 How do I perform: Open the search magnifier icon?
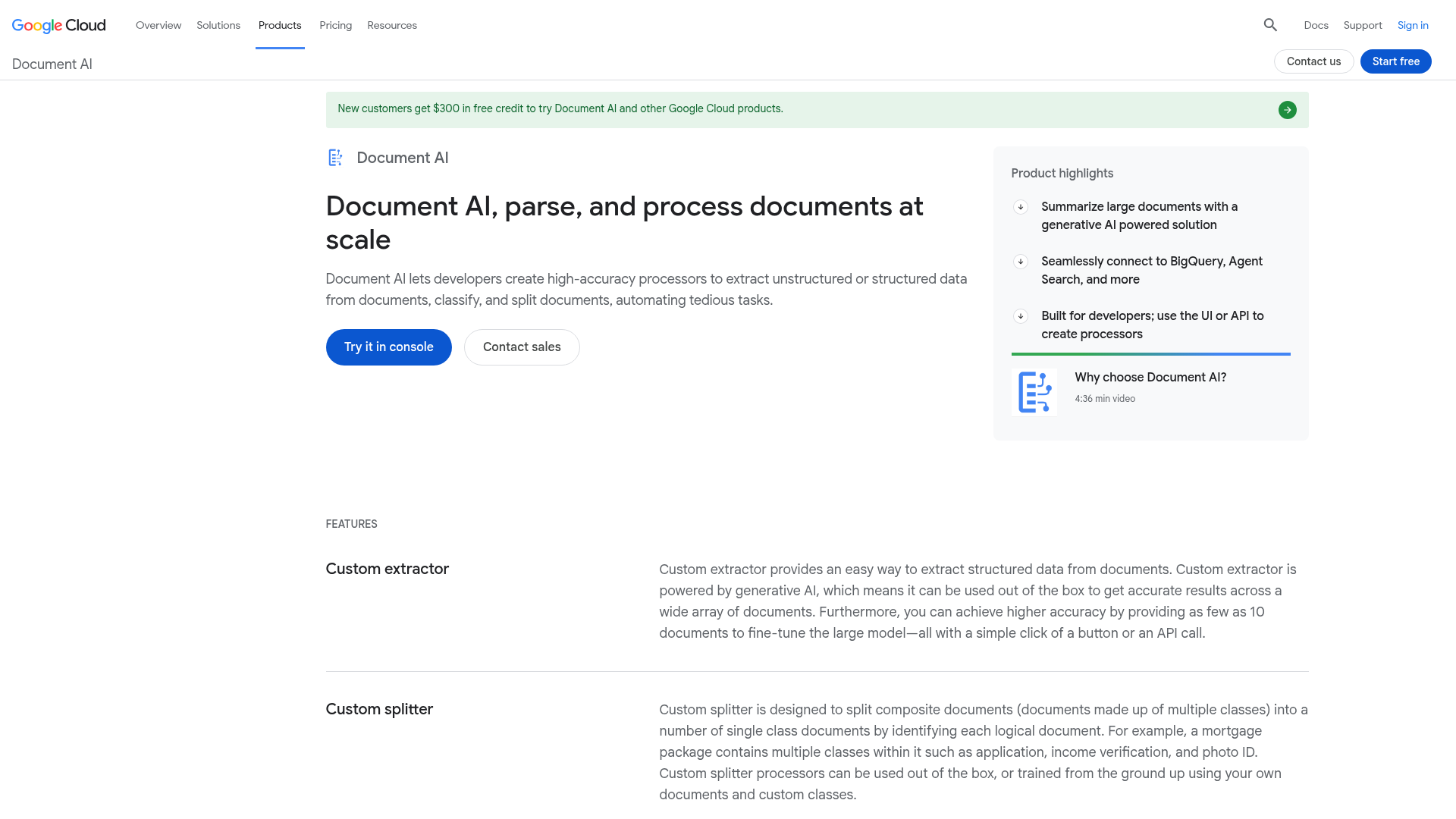point(1270,25)
